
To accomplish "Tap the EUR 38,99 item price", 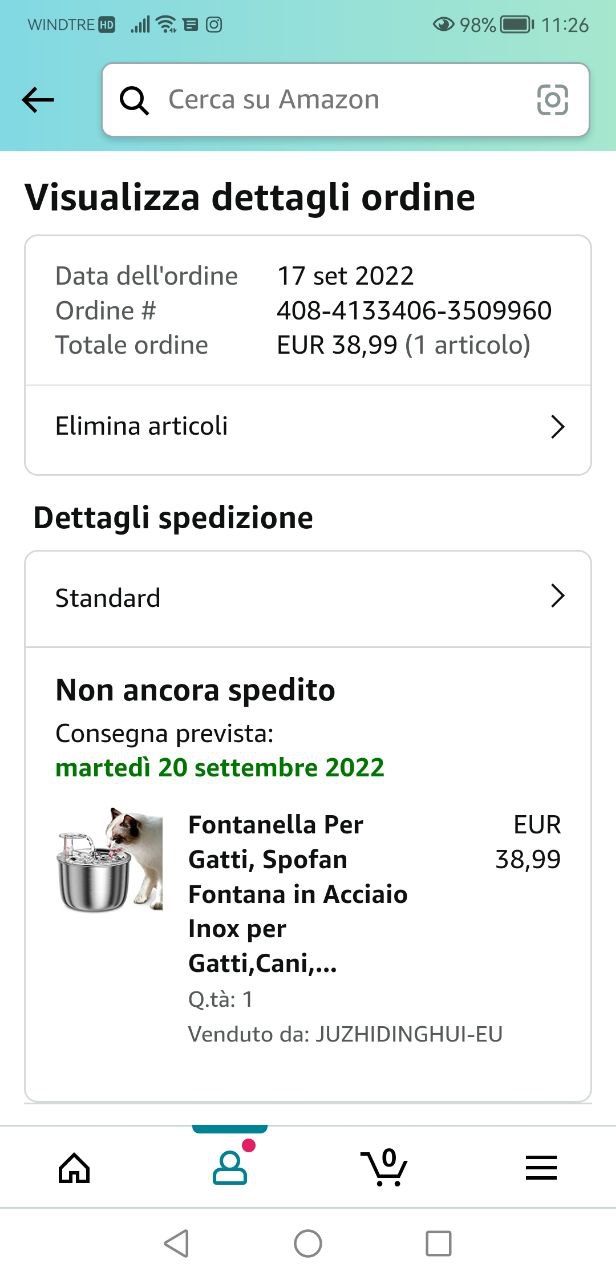I will tap(529, 842).
